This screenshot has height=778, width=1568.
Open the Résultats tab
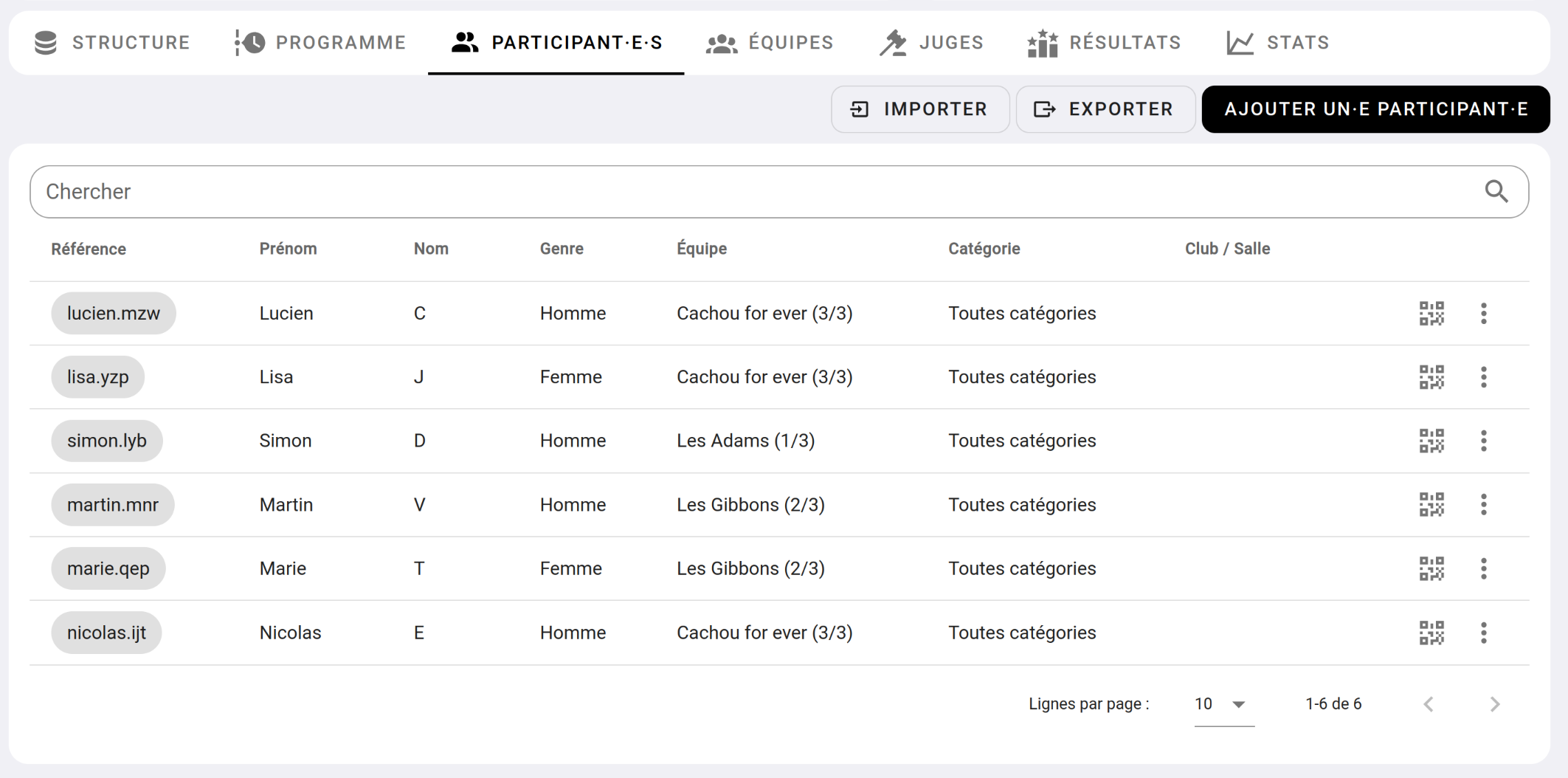[x=1104, y=43]
